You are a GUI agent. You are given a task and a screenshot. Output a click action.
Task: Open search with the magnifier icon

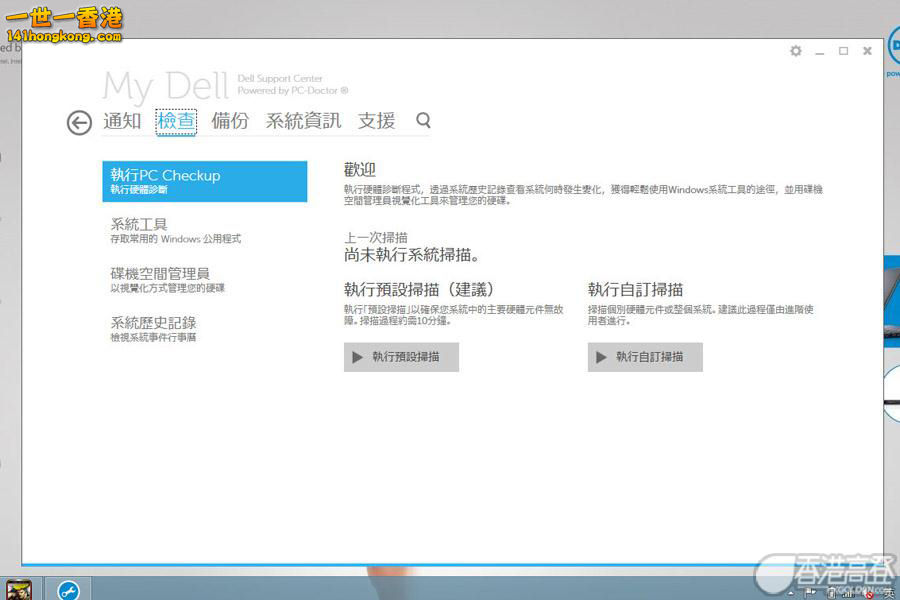tap(423, 120)
